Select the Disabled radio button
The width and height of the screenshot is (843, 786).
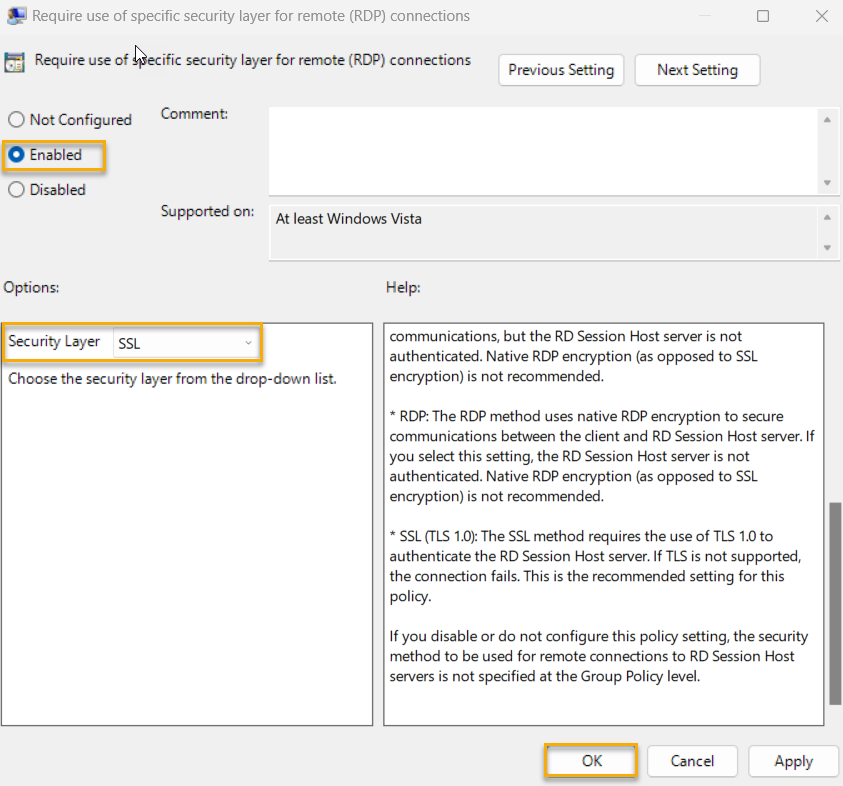(x=16, y=189)
